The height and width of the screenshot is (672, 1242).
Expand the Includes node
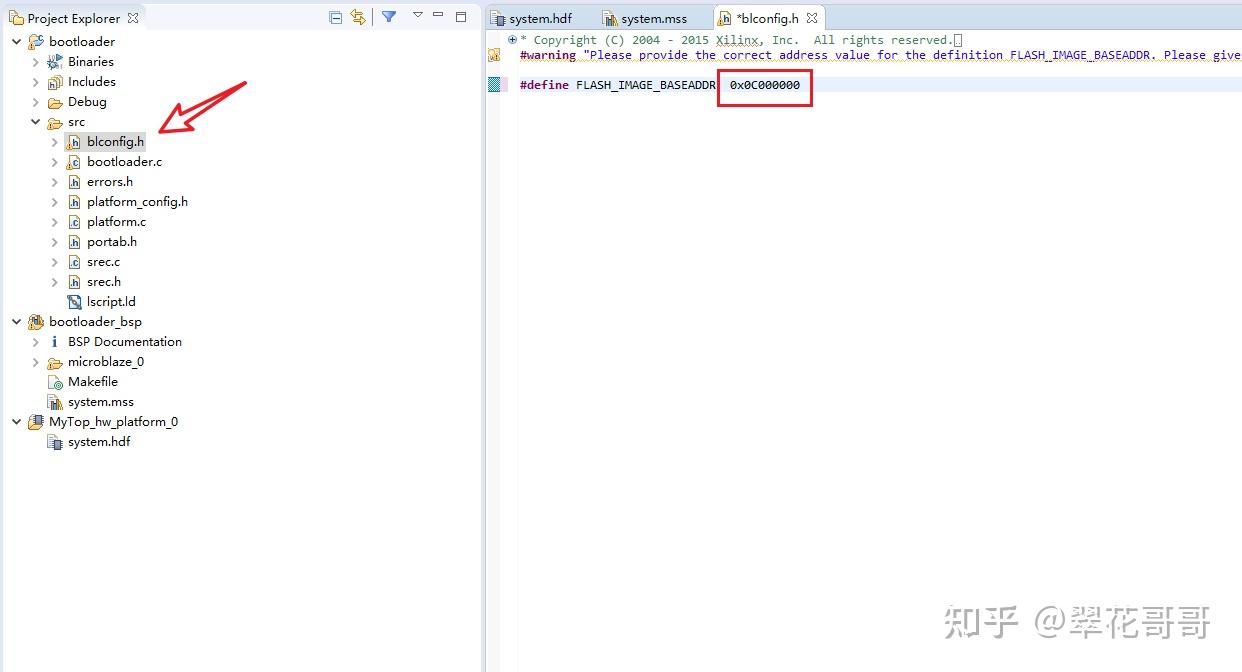coord(36,82)
